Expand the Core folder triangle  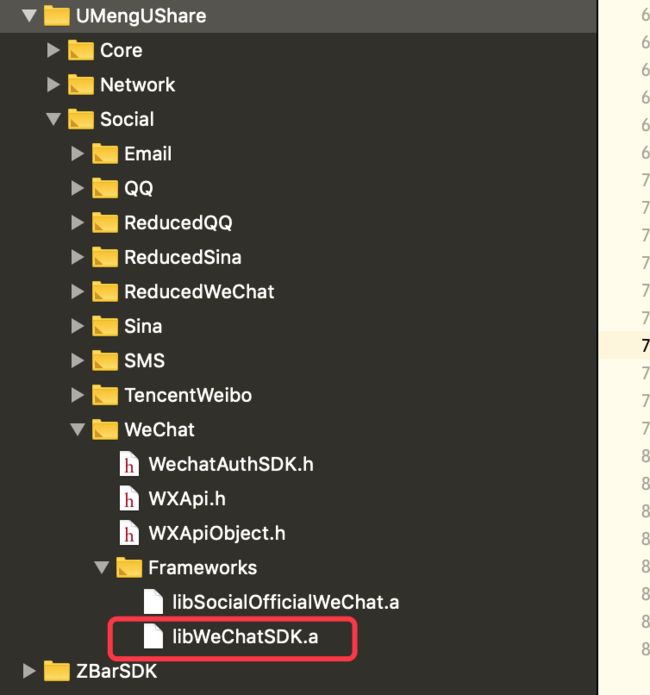point(53,50)
